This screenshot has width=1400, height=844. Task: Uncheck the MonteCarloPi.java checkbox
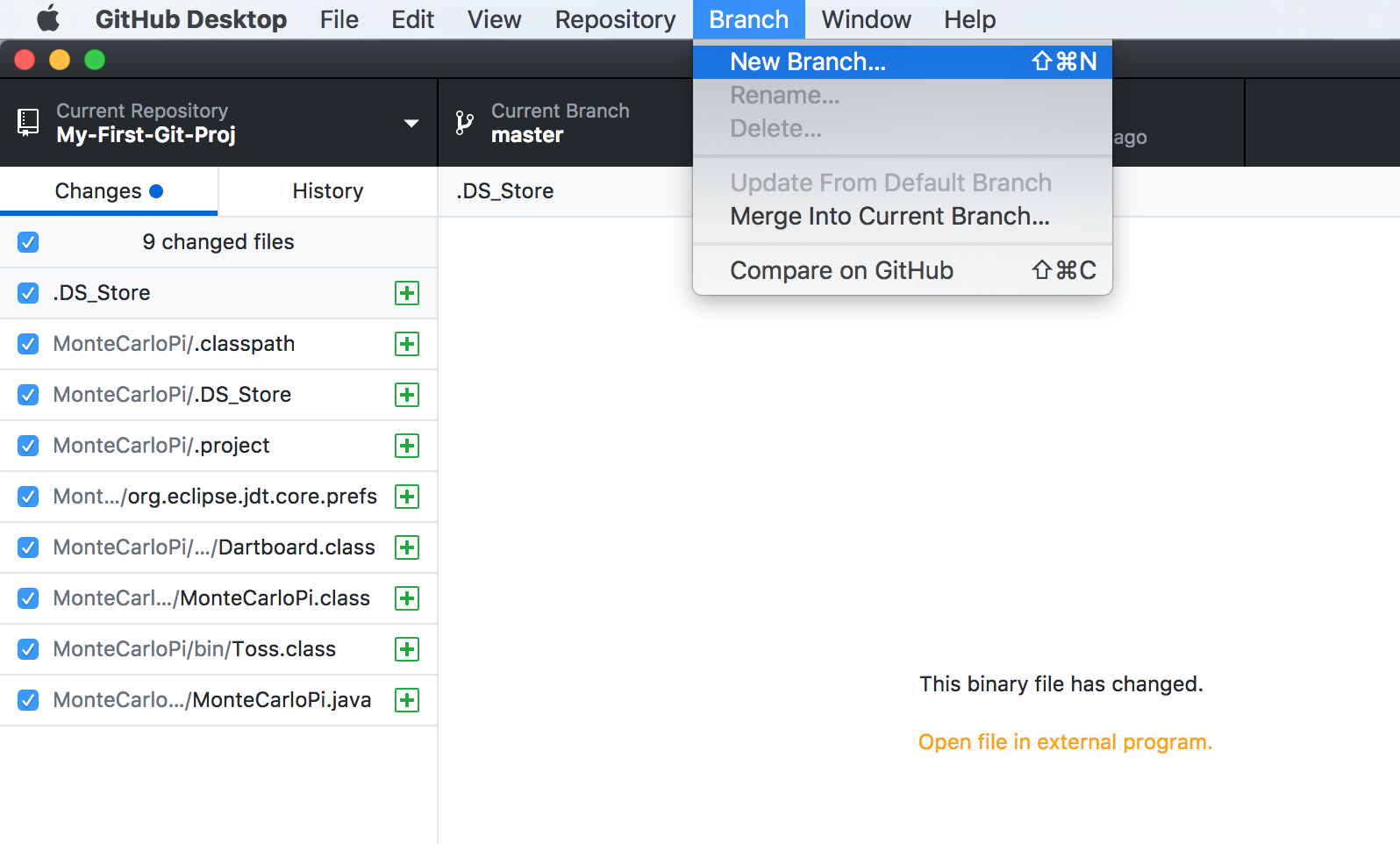(28, 700)
